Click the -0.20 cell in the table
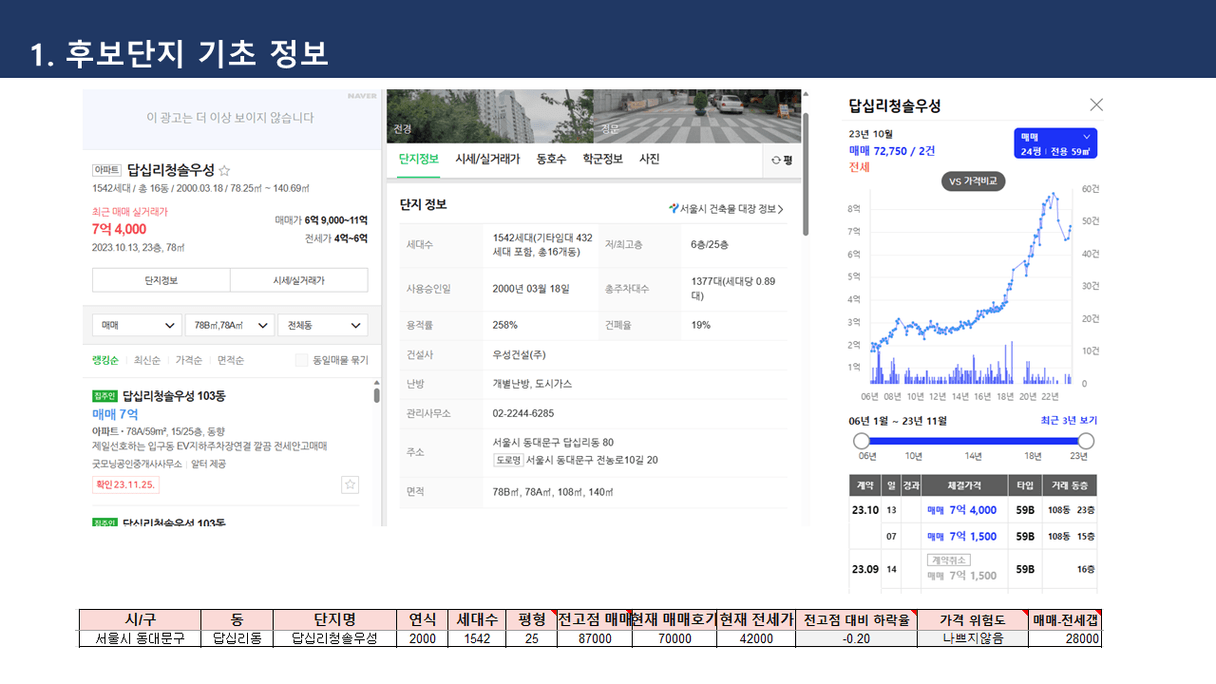The image size is (1216, 684). click(856, 638)
